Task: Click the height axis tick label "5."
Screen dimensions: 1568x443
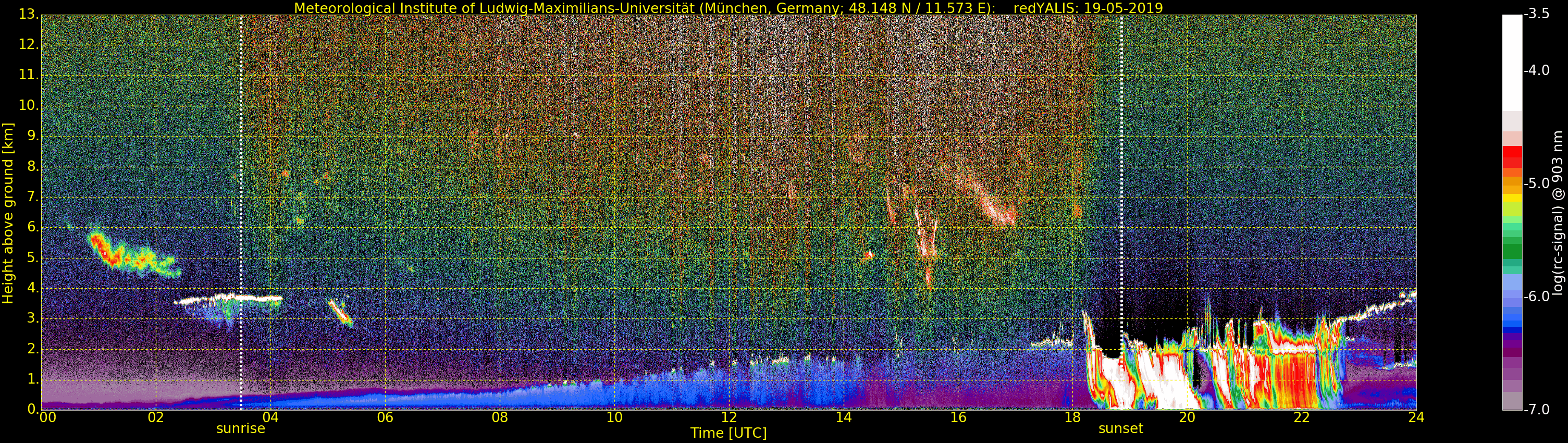Action: click(33, 257)
